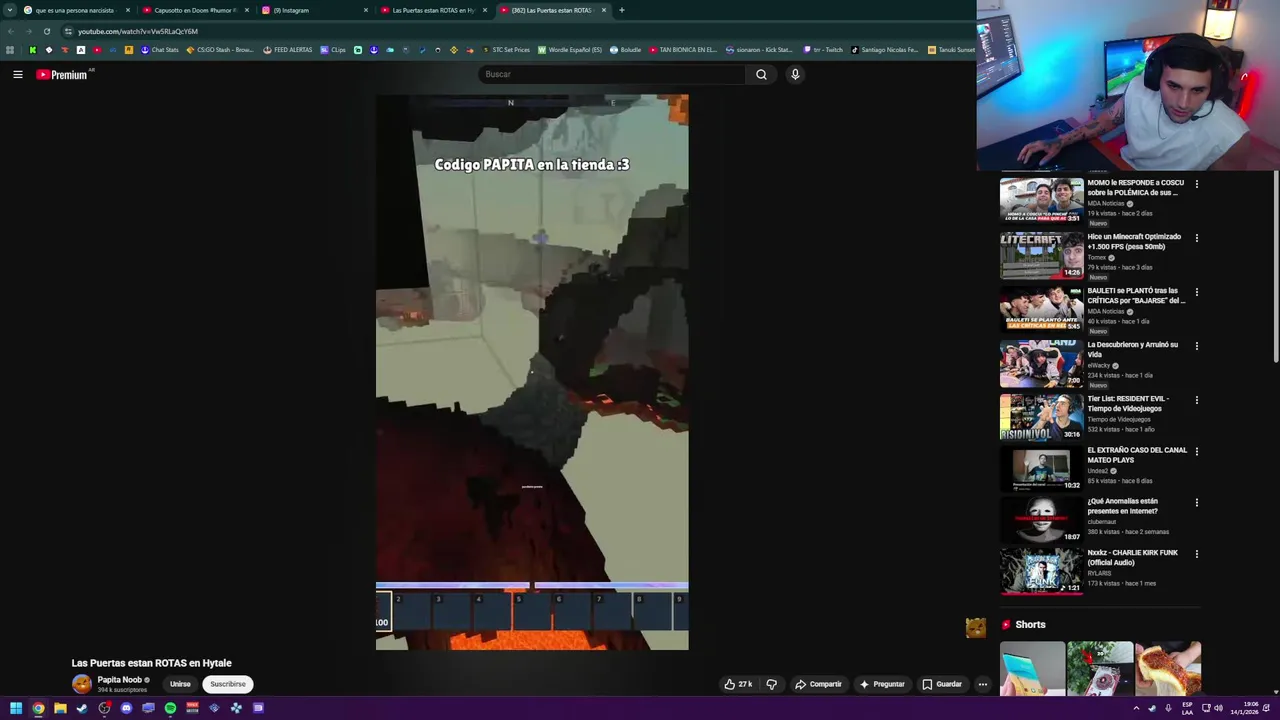Open a new Chrome tab
This screenshot has width=1280, height=720.
pos(621,10)
